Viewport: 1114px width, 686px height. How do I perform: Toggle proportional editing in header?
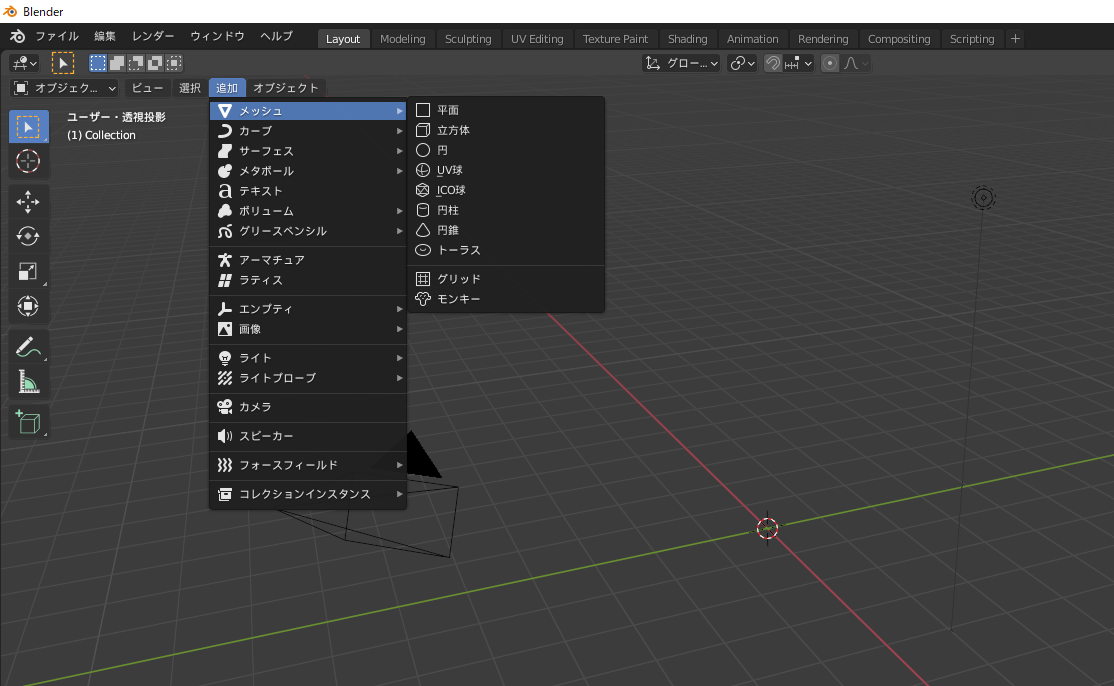pos(829,63)
